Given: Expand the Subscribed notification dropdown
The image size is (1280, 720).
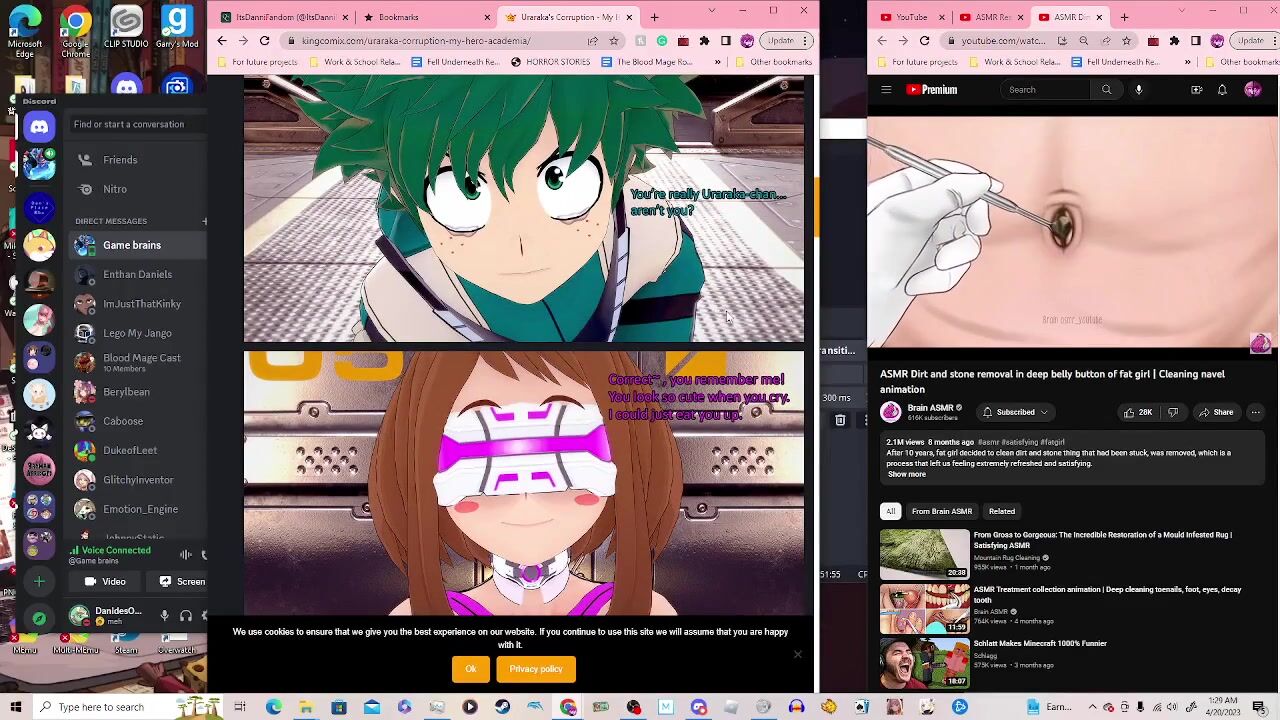Looking at the screenshot, I should [x=1015, y=412].
